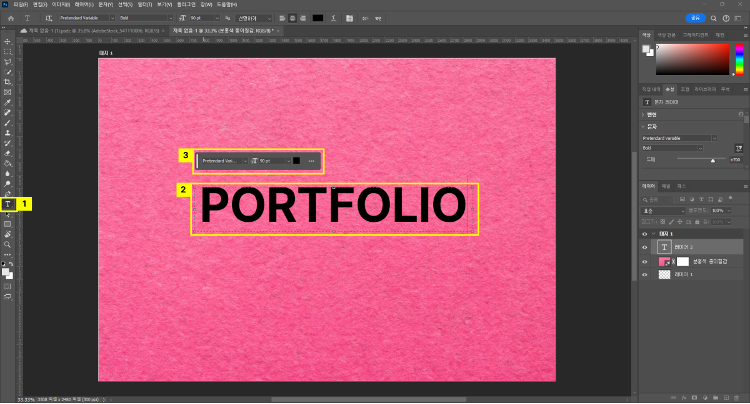Select the Zoom tool
Image resolution: width=750 pixels, height=404 pixels.
(x=7, y=244)
